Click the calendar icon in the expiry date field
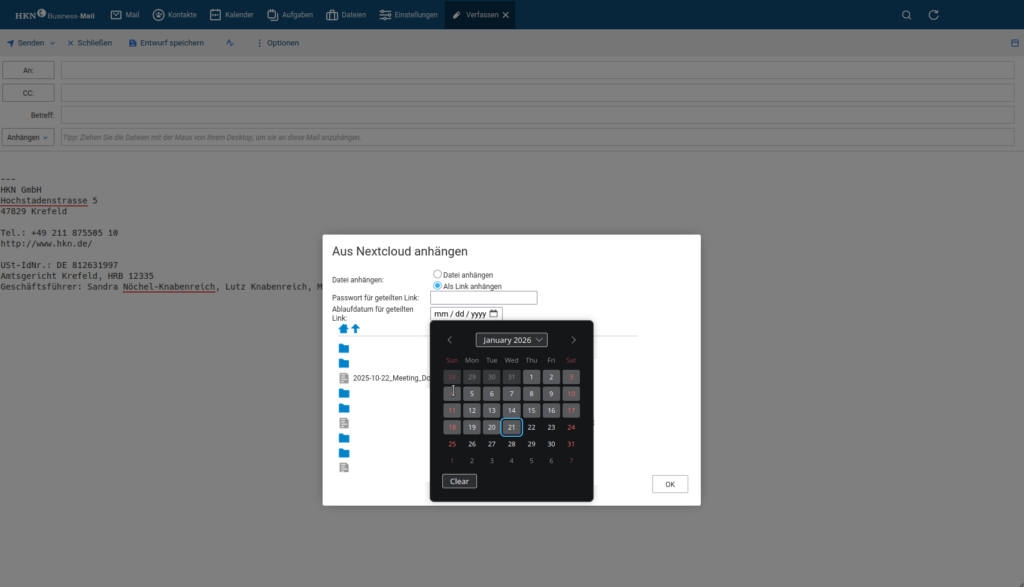 click(x=494, y=314)
